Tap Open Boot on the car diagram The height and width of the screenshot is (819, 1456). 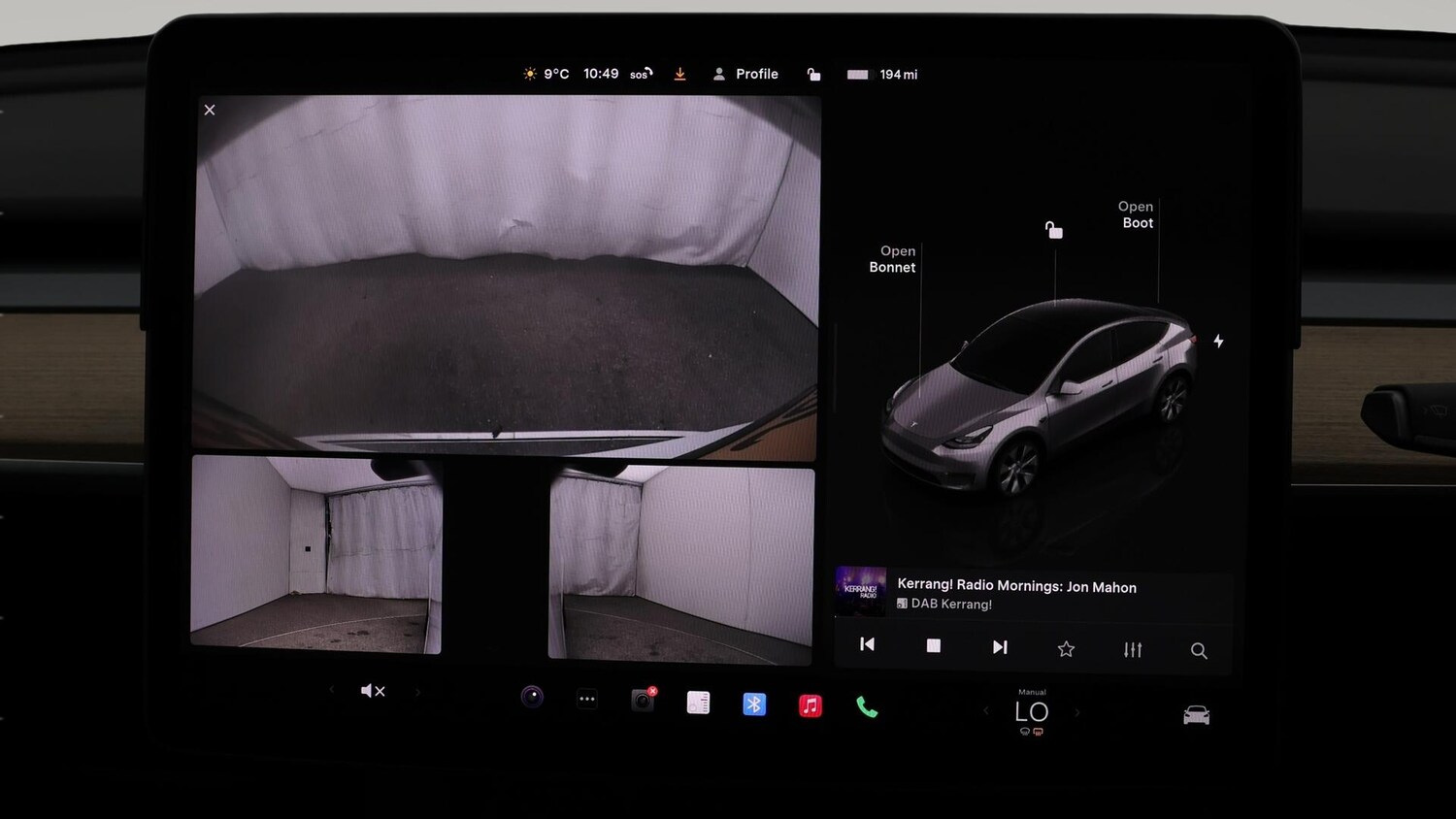(x=1136, y=214)
